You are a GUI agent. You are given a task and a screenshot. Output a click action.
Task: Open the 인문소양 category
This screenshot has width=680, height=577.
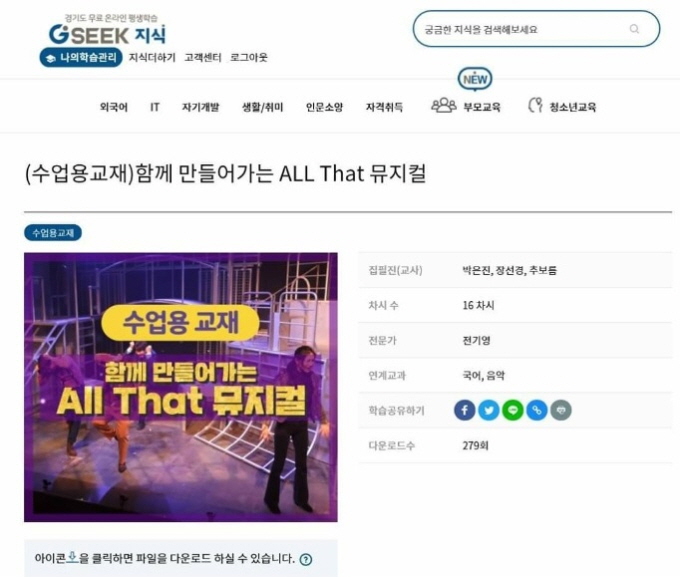click(324, 107)
